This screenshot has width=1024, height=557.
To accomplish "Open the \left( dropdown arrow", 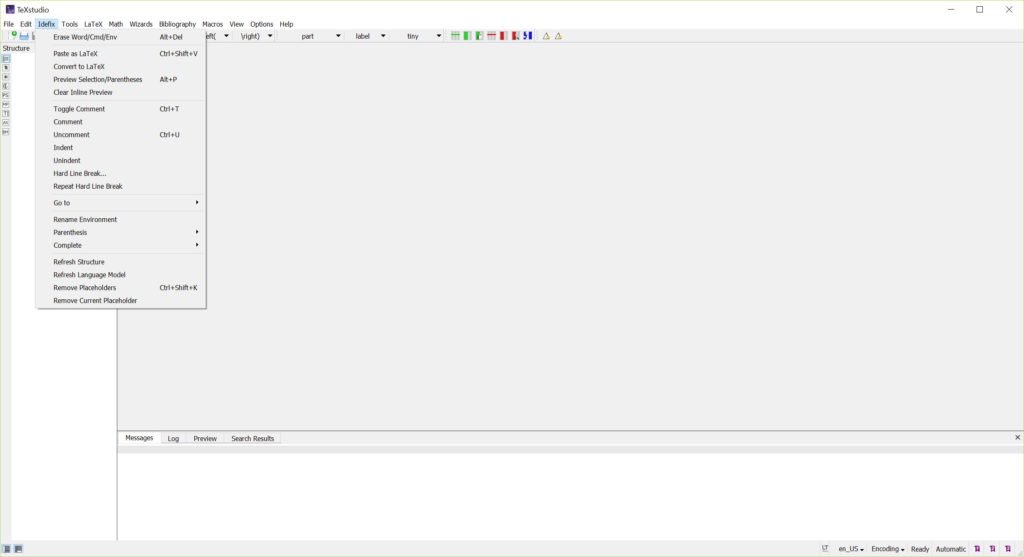I will 227,36.
